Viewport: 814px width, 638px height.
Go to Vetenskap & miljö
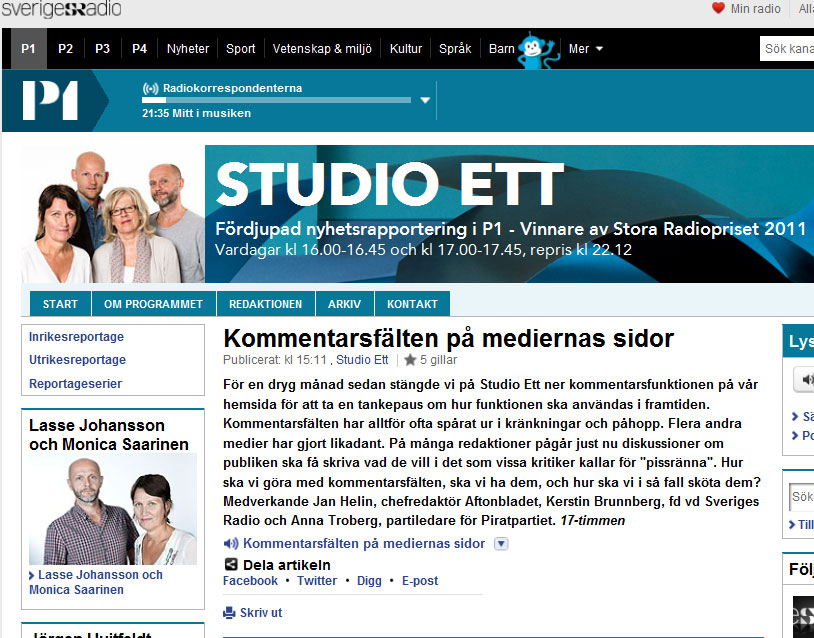[x=322, y=49]
